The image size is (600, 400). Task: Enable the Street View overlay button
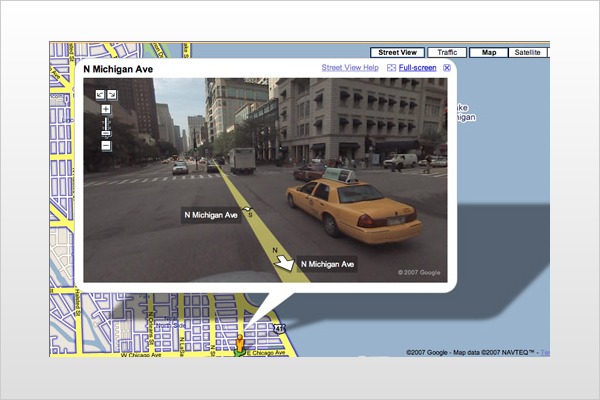click(x=397, y=52)
